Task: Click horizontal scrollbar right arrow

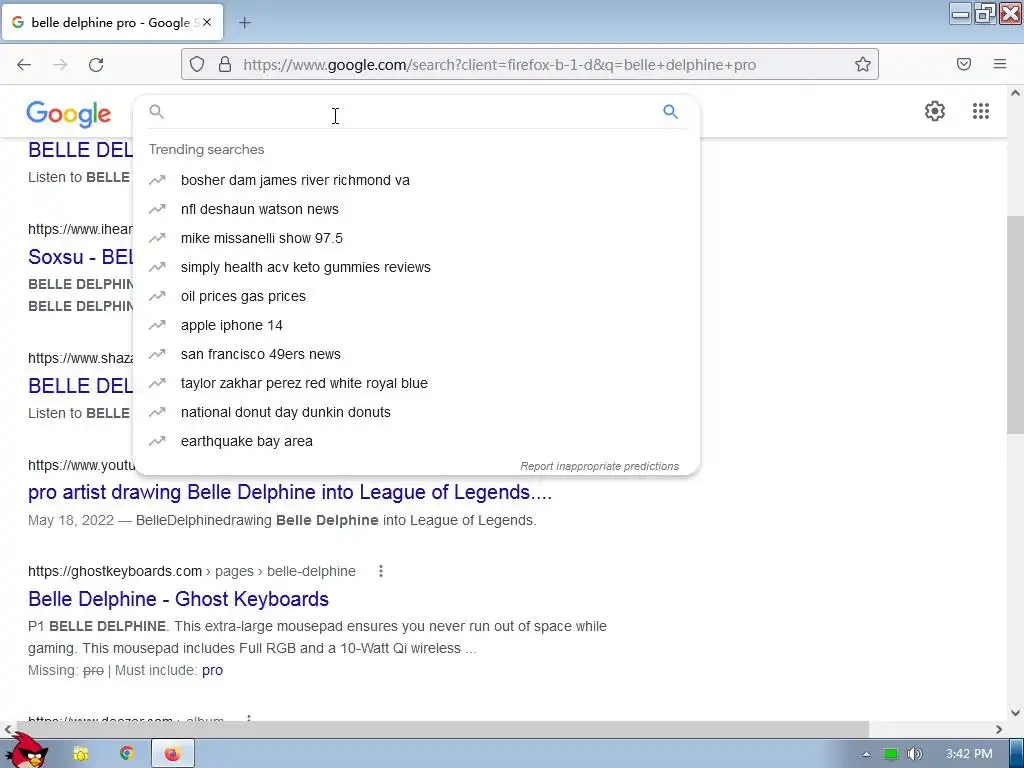Action: [999, 729]
